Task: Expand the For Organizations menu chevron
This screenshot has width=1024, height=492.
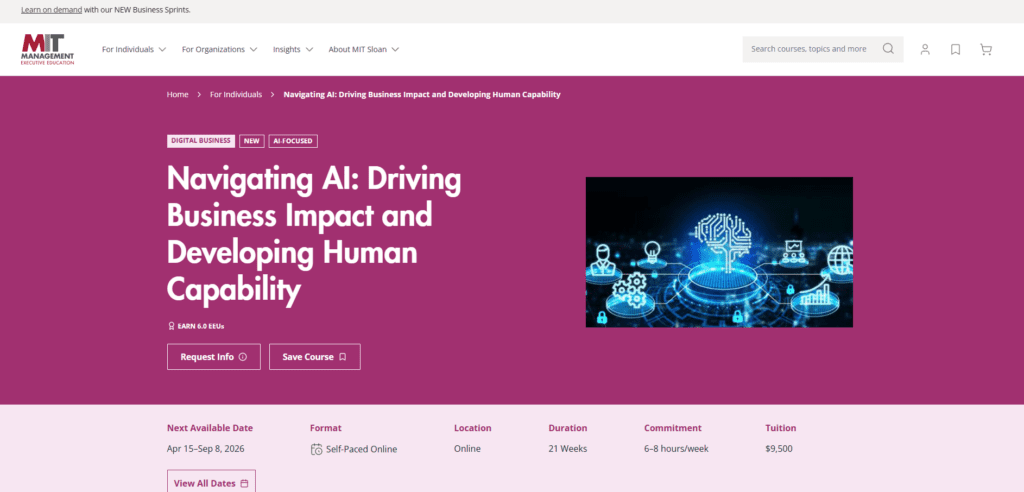Action: [x=253, y=49]
